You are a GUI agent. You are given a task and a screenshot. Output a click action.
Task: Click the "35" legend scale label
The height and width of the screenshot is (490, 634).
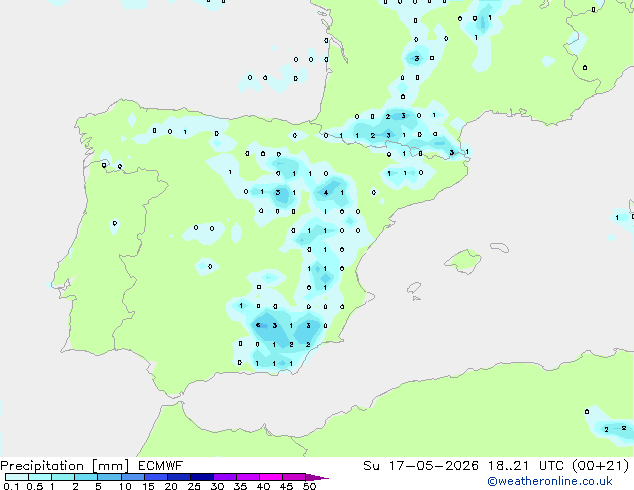tap(240, 486)
